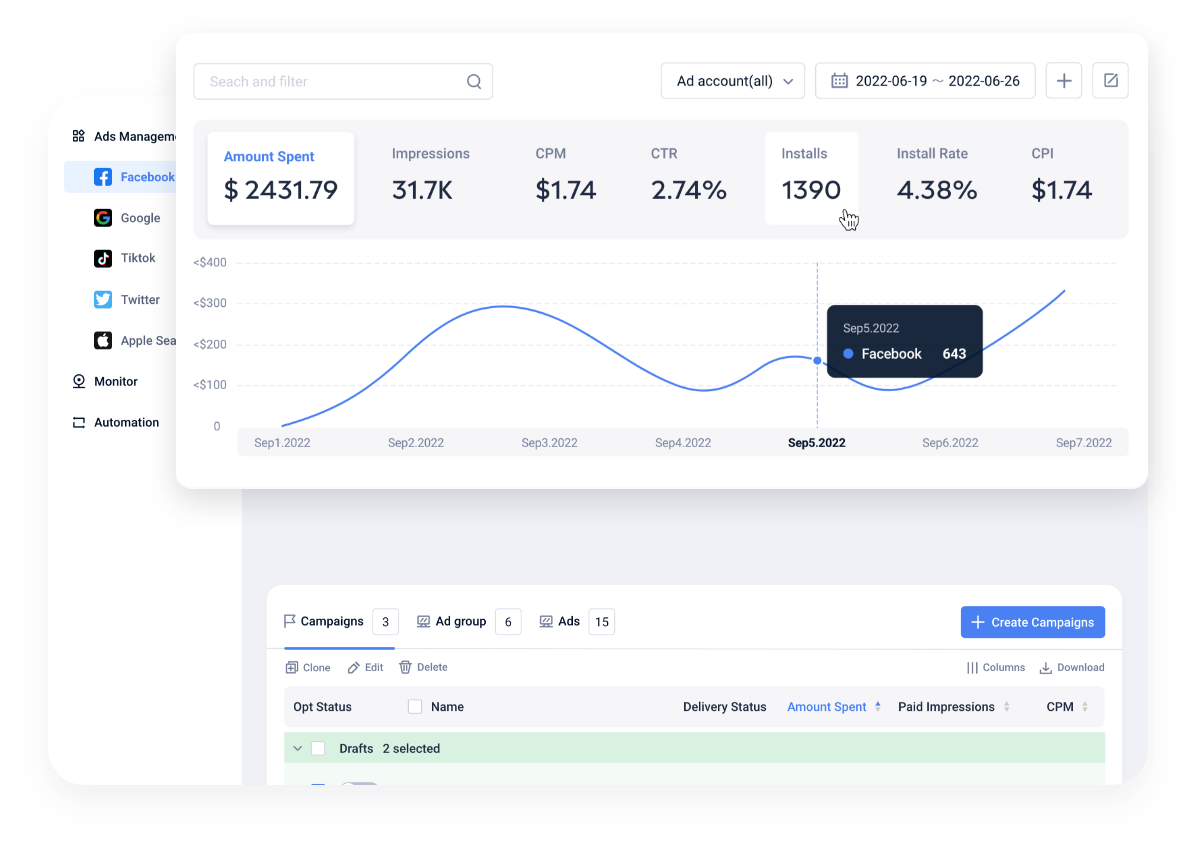Open the Ad account(all) dropdown

pos(733,80)
